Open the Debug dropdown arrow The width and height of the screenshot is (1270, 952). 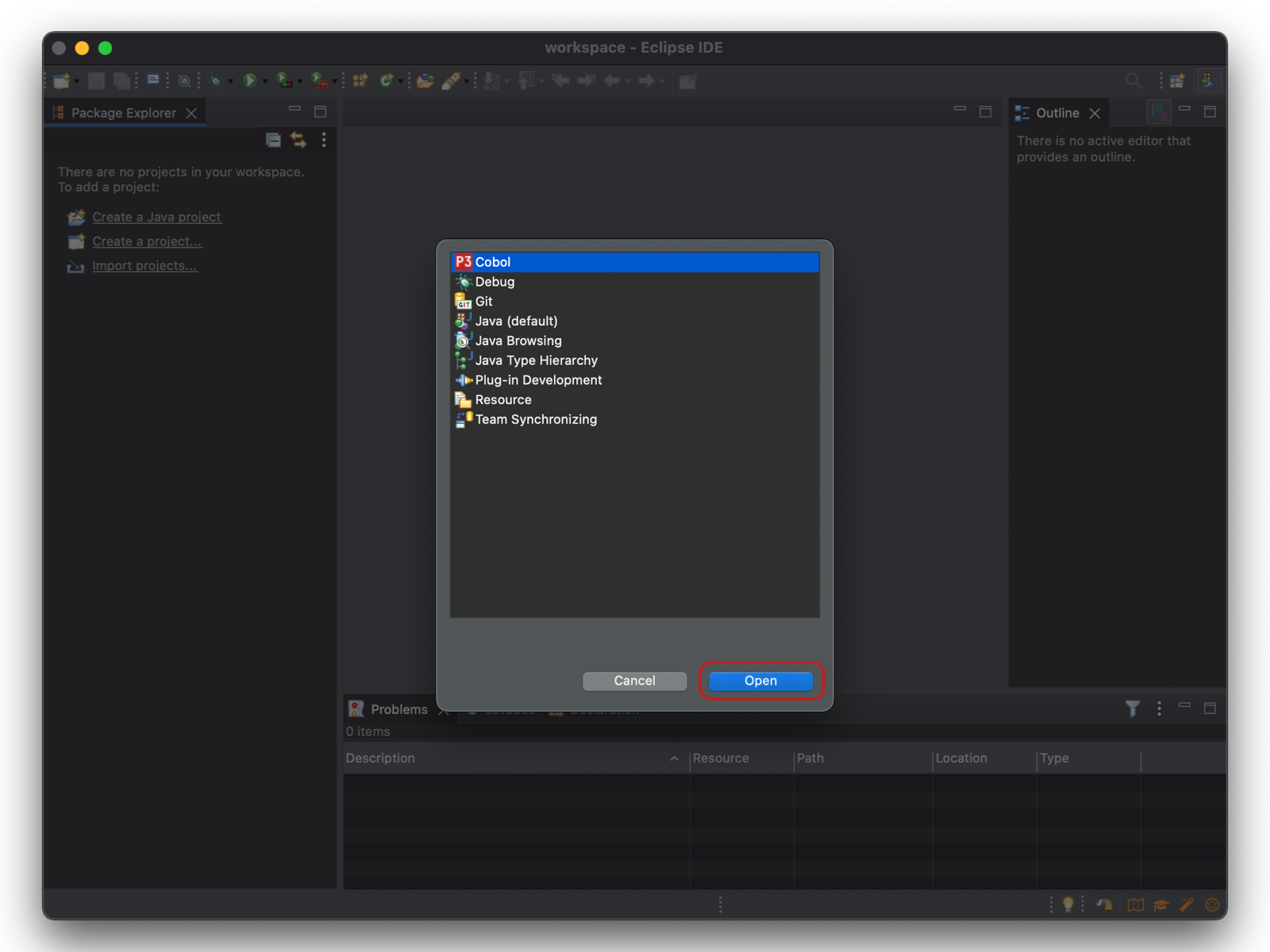[x=231, y=82]
